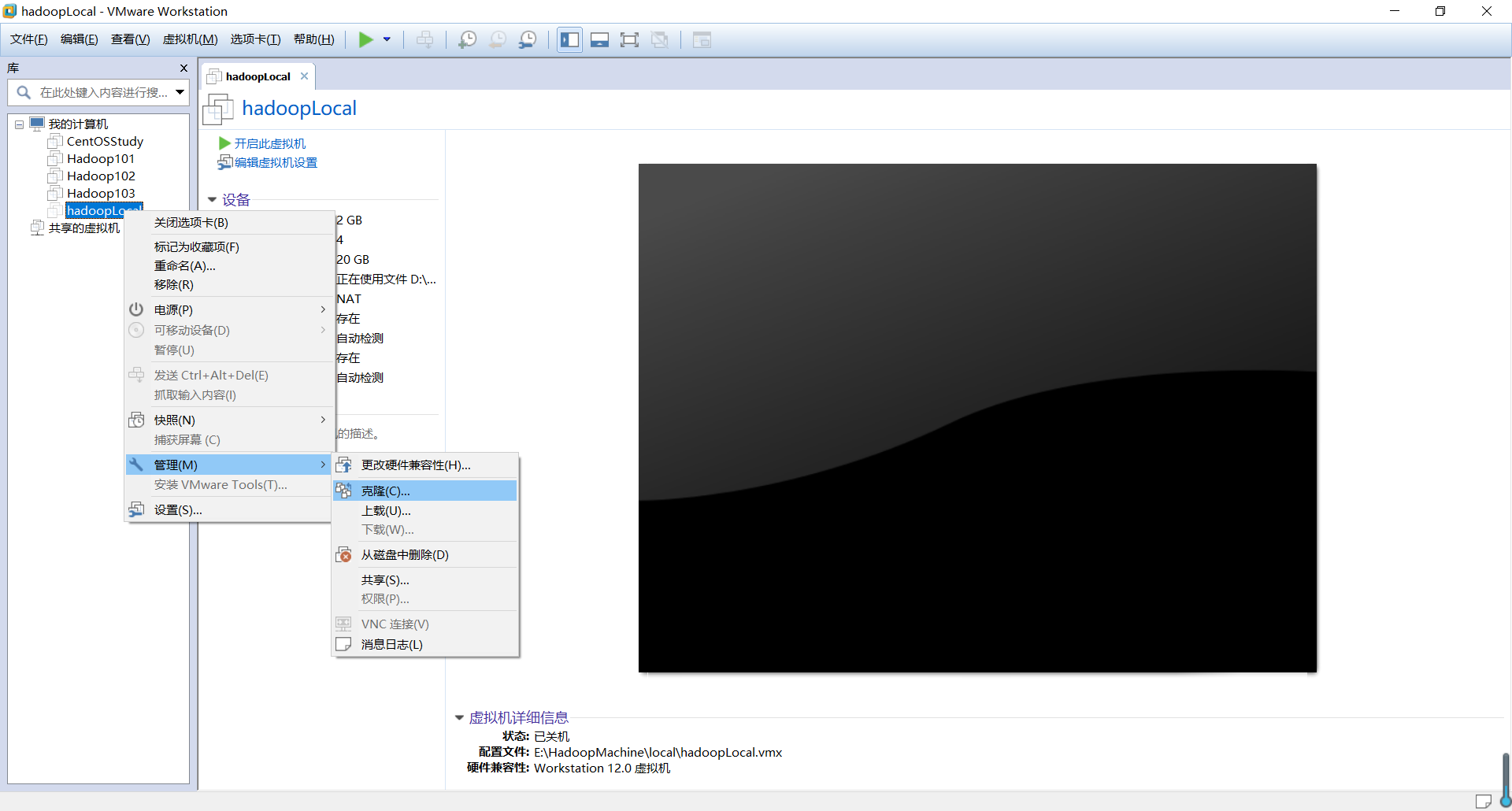Click the hadoopLocal title VM icon
Screen dimensions: 1512x811
click(218, 109)
